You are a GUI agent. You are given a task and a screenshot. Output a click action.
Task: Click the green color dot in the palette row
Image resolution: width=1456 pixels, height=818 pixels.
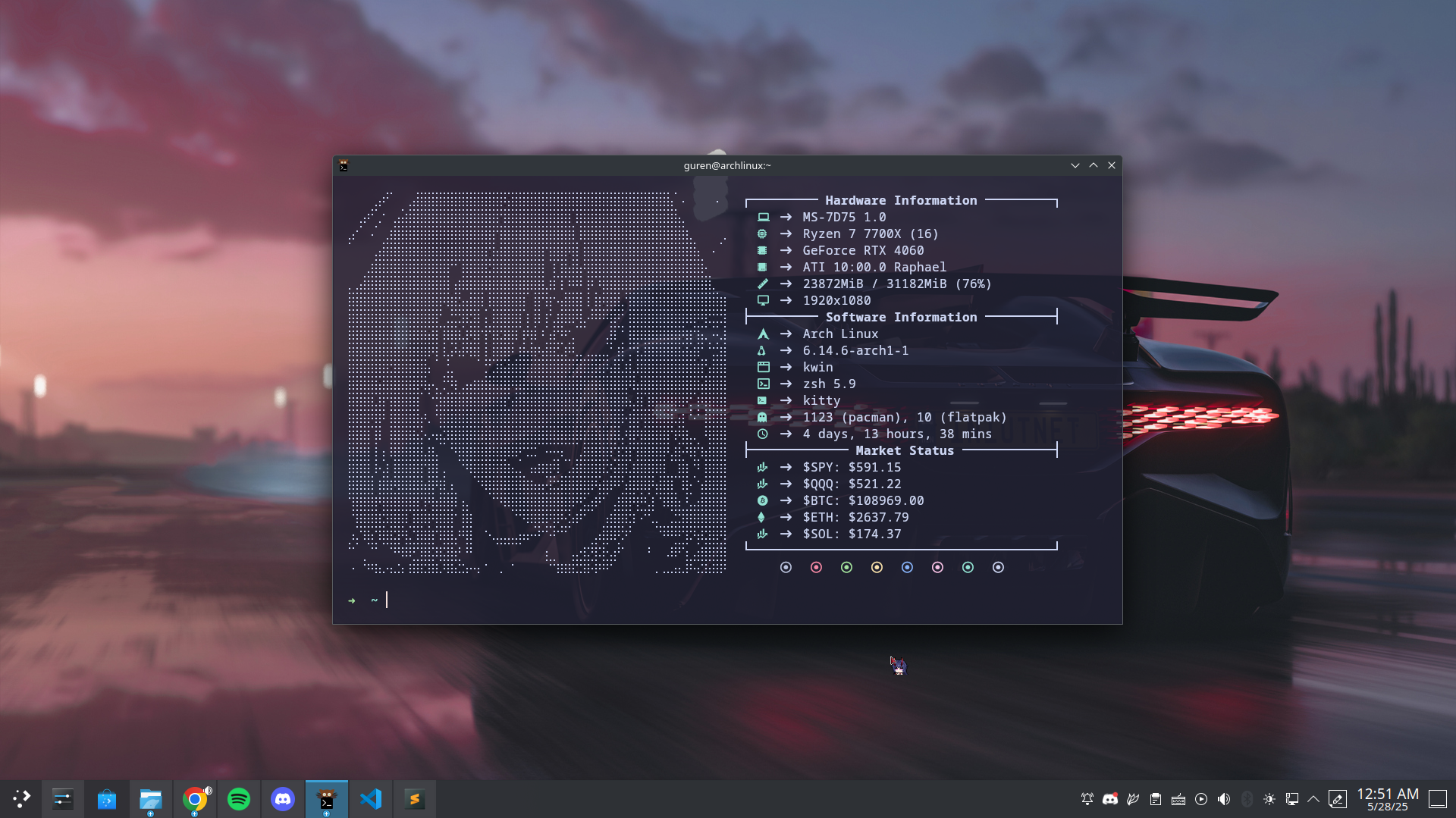[846, 567]
